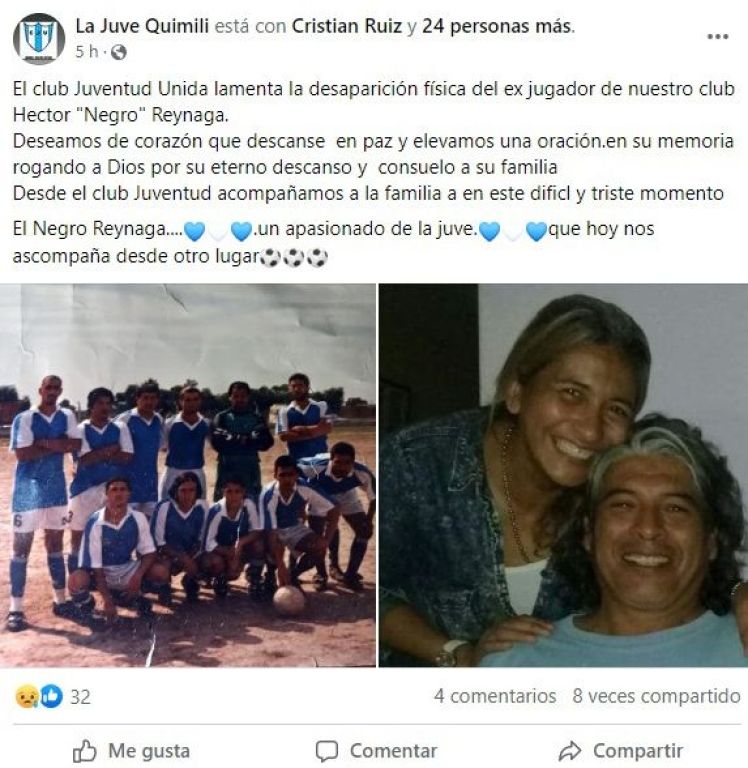Click the public globe privacy icon

pyautogui.click(x=119, y=52)
